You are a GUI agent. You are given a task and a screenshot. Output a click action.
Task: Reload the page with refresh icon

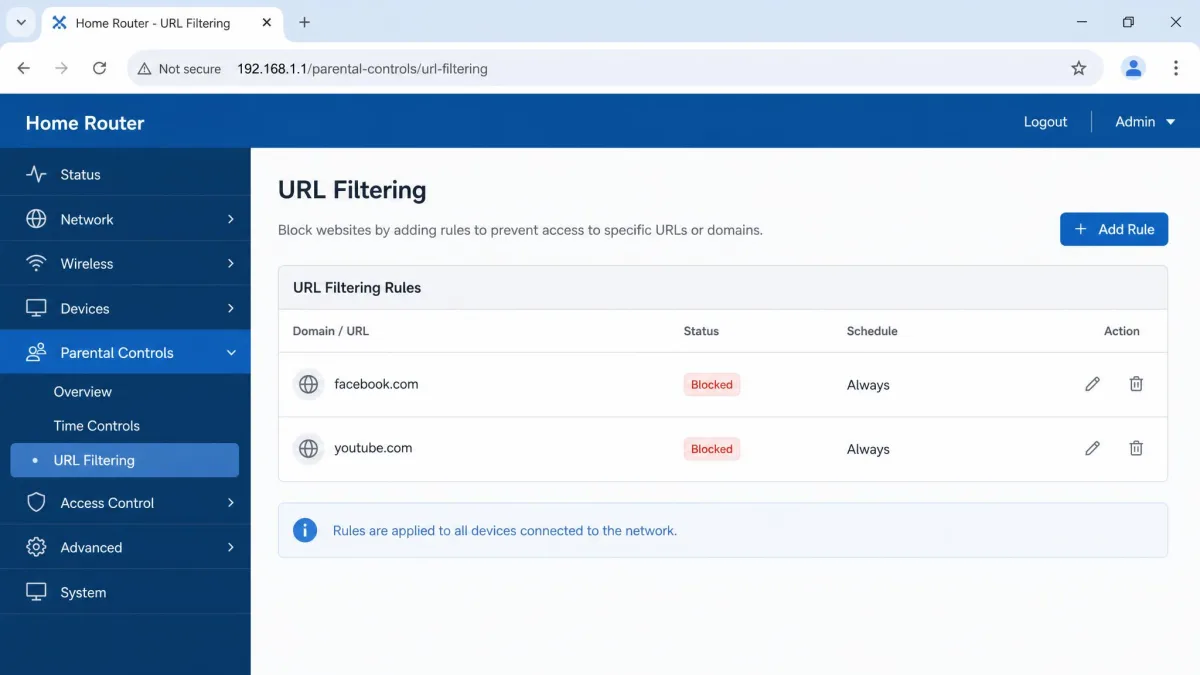99,68
